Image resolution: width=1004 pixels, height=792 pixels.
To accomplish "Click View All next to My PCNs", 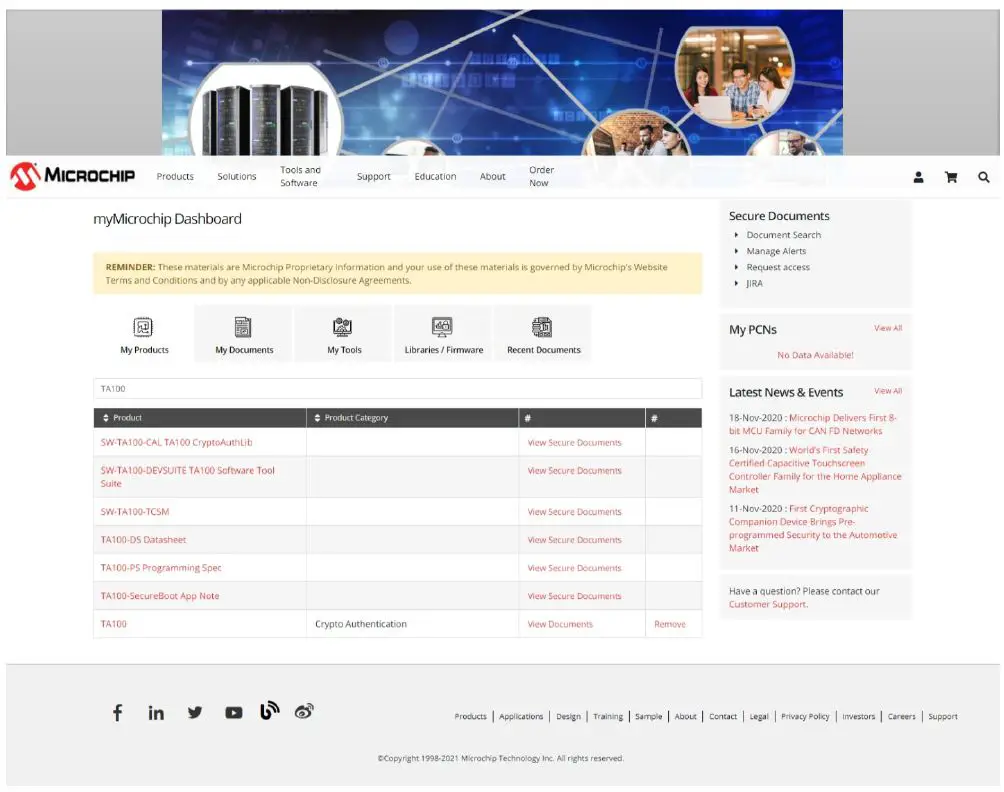I will coord(887,328).
